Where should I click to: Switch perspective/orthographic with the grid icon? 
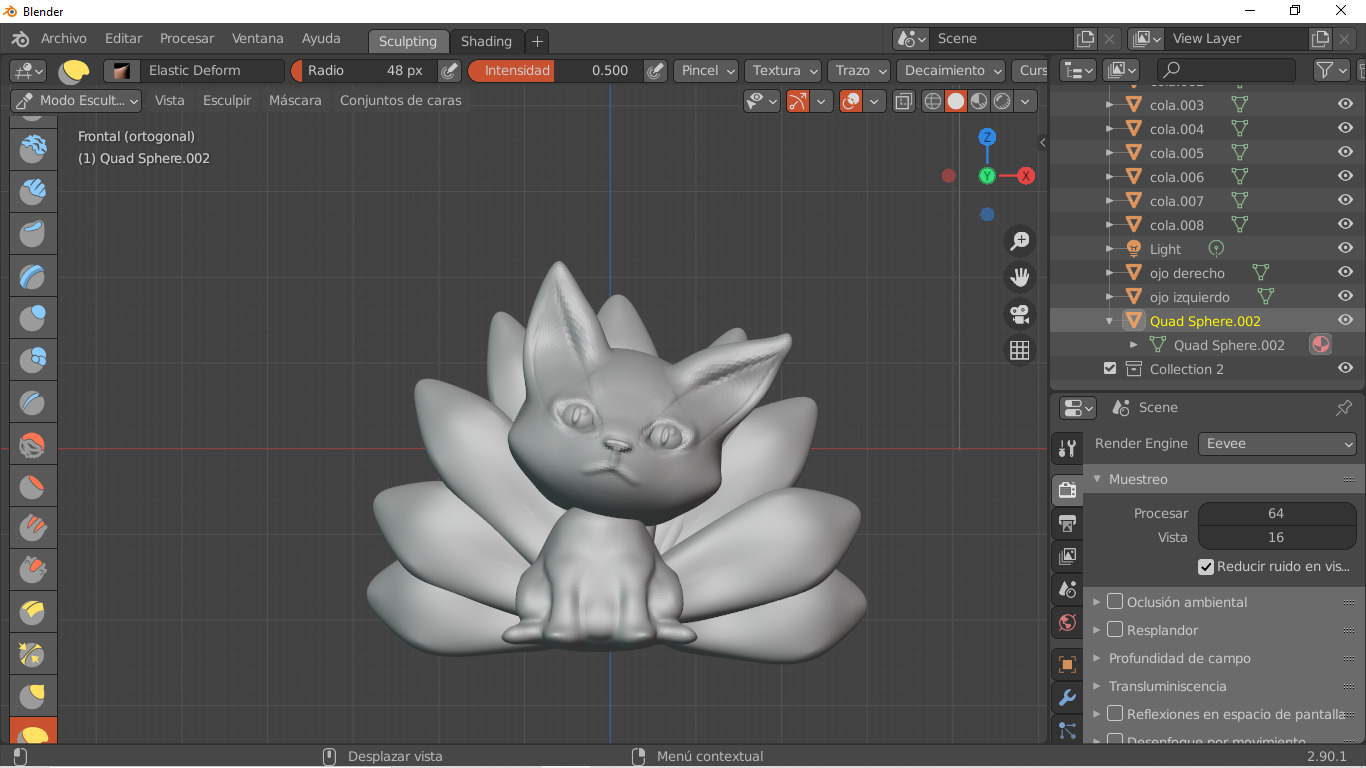click(x=1019, y=350)
